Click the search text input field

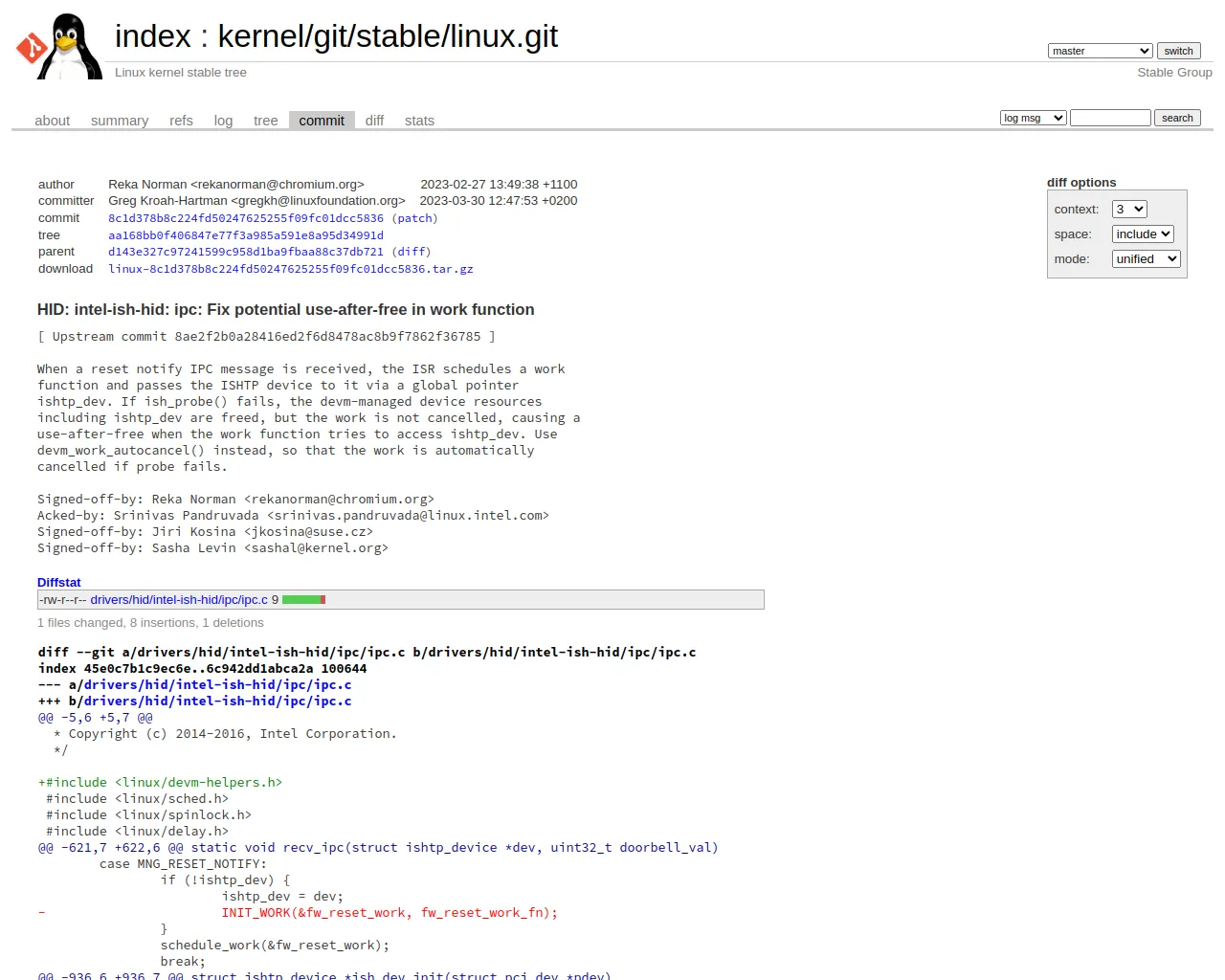(1110, 118)
